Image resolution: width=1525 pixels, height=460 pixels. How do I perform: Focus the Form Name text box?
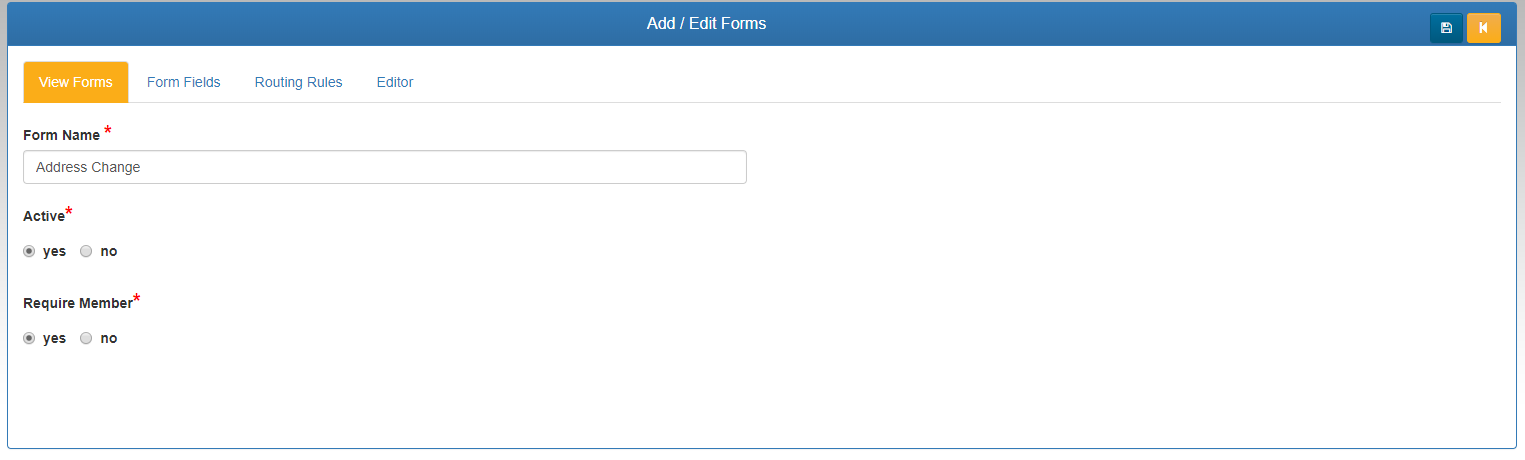[385, 167]
